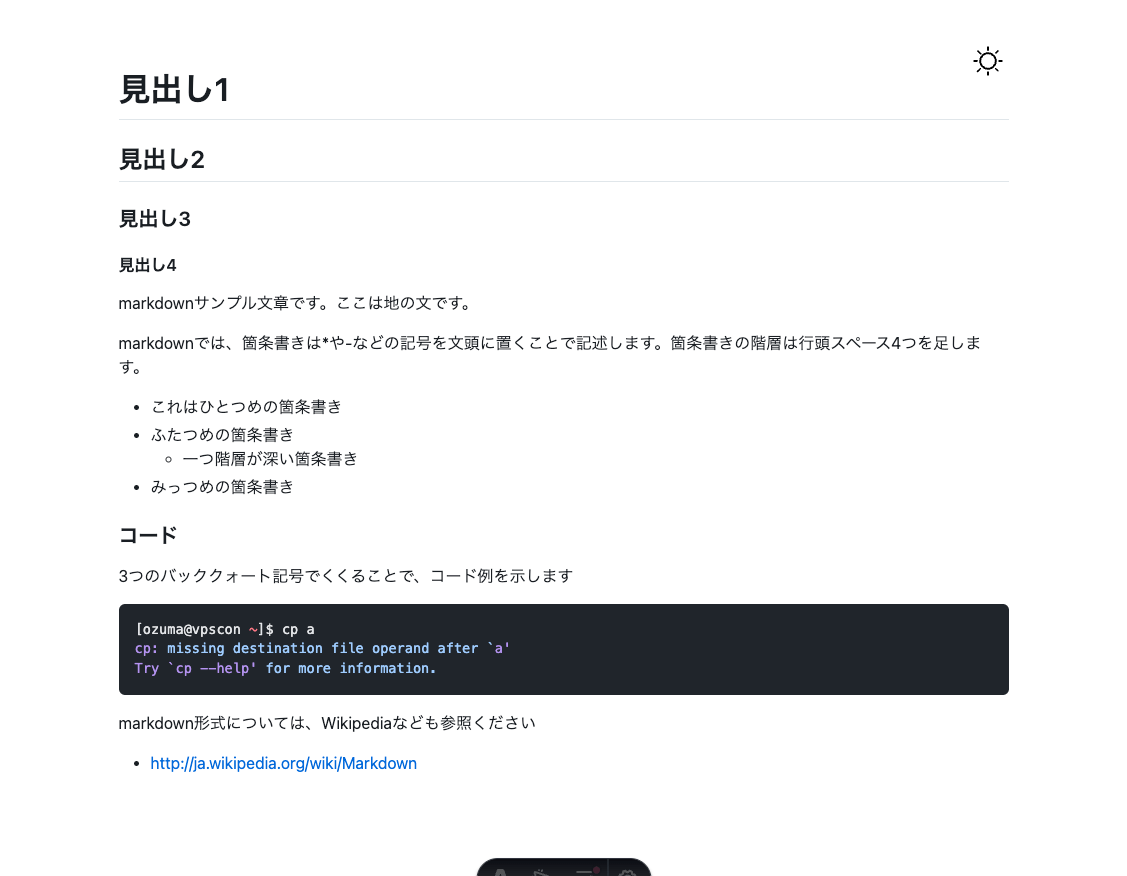The image size is (1127, 876).
Task: Select the 見出し2 heading
Action: coord(162,158)
